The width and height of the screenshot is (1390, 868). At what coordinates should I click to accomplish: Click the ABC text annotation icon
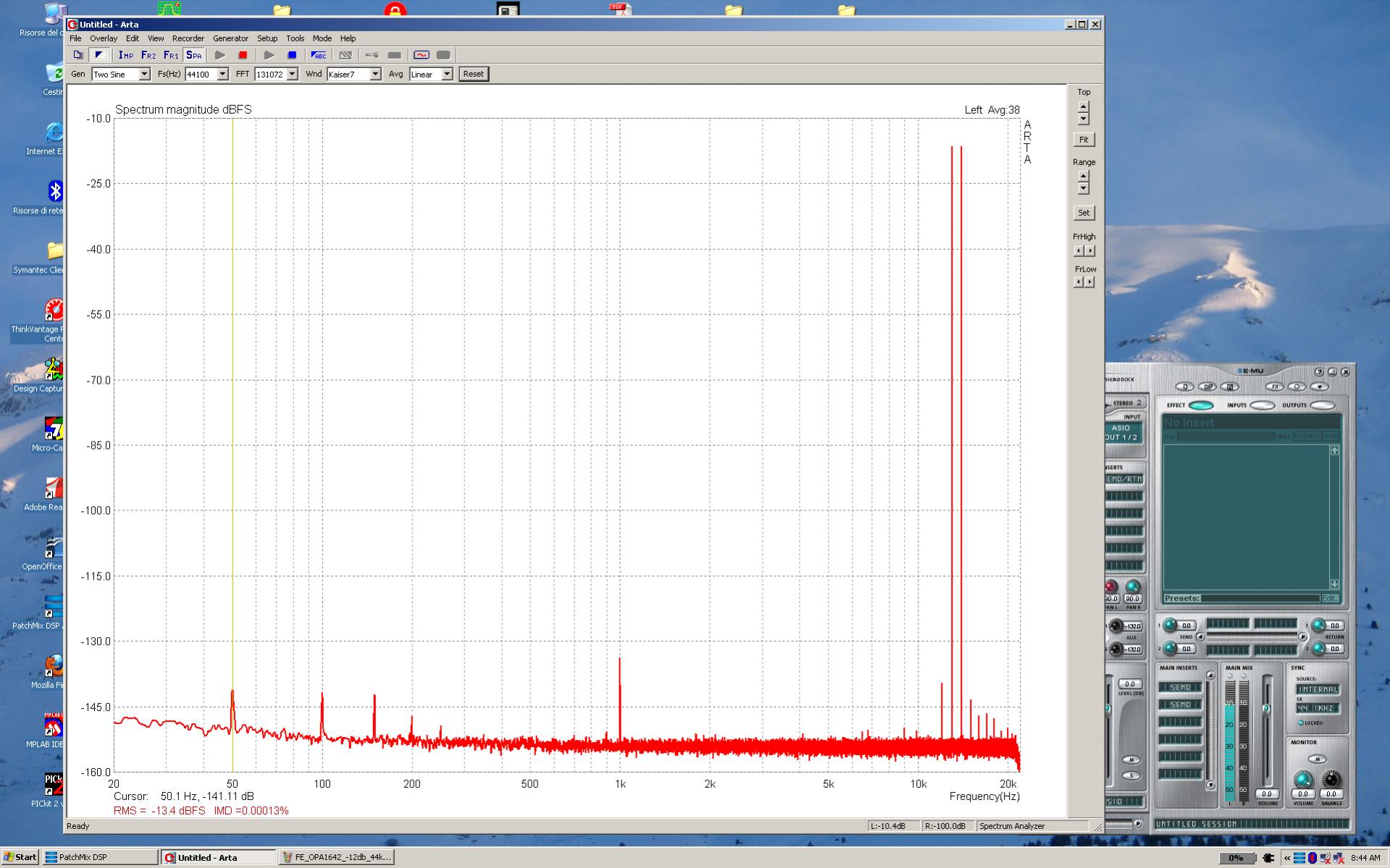coord(319,55)
